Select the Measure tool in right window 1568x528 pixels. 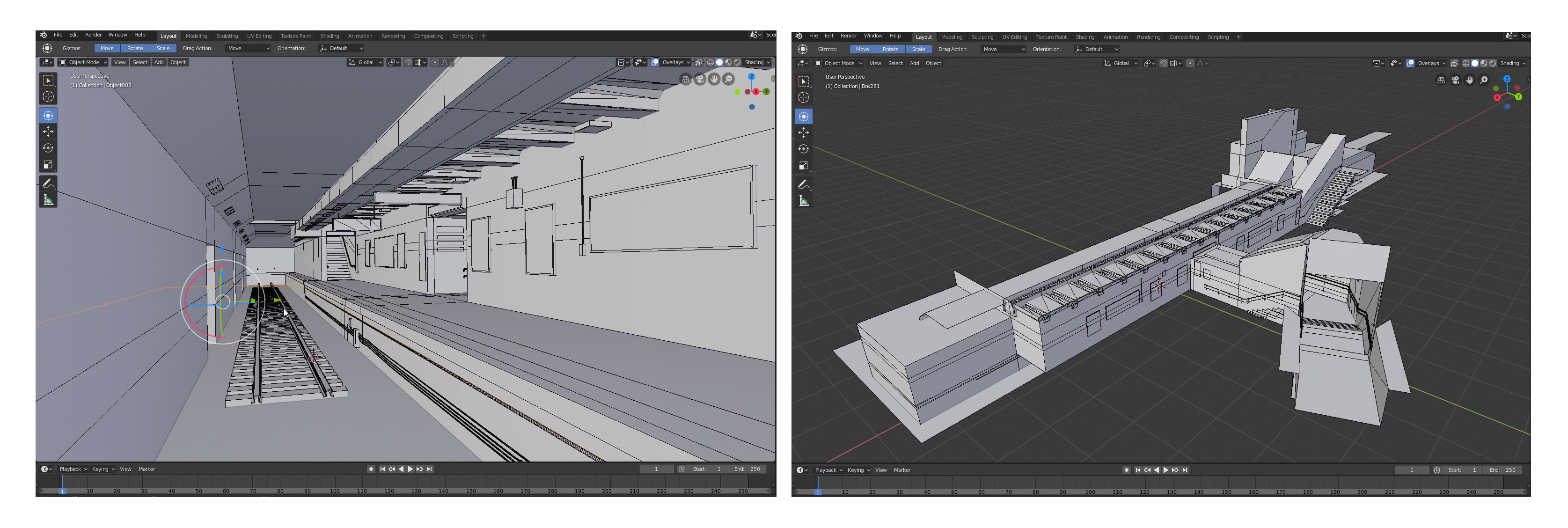click(x=804, y=201)
